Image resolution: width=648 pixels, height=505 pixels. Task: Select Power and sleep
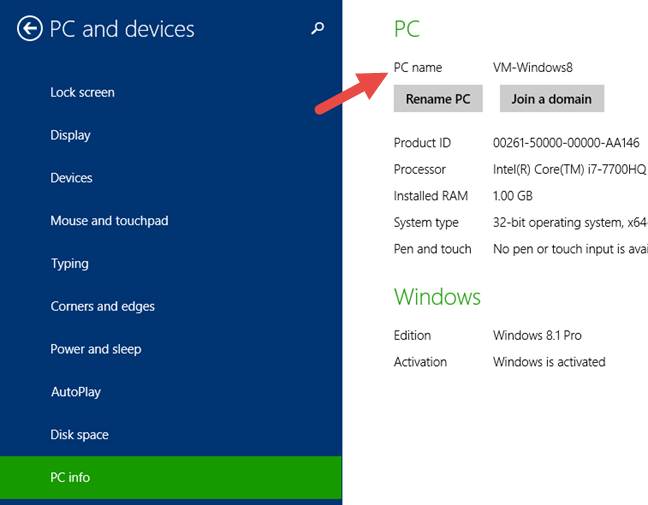click(95, 349)
